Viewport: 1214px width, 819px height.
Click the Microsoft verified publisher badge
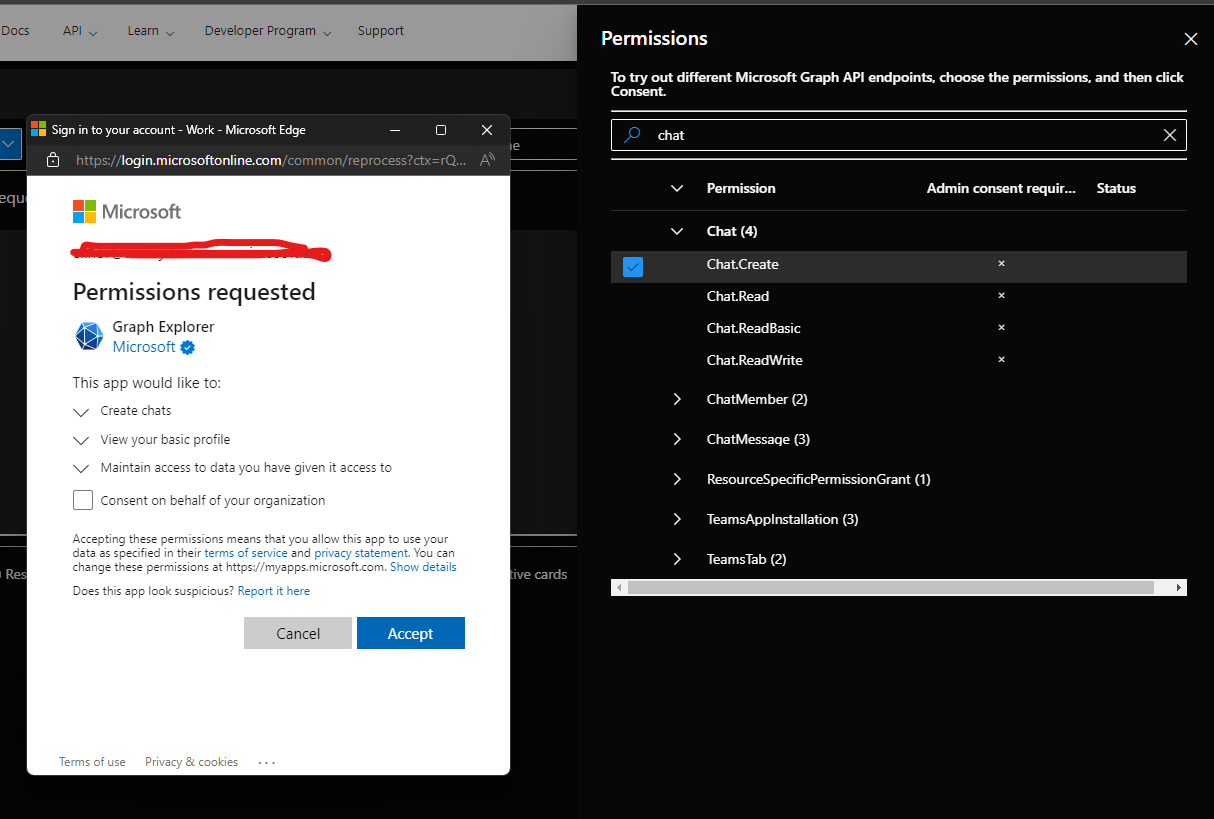click(187, 347)
